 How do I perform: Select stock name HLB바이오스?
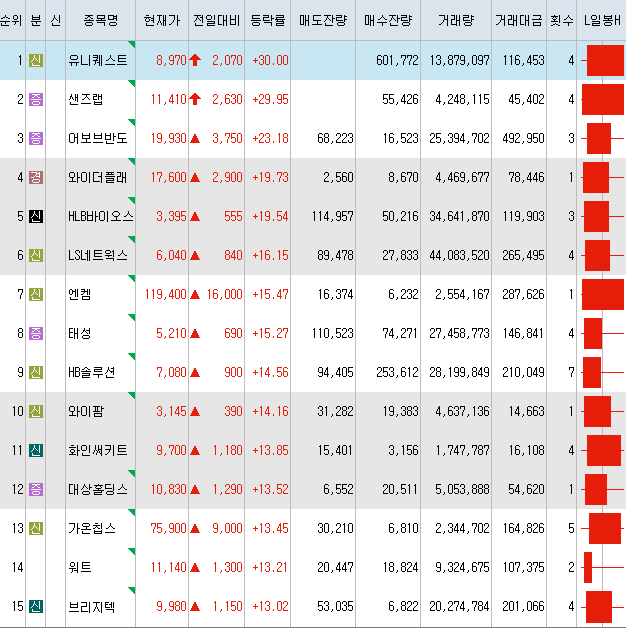[101, 216]
